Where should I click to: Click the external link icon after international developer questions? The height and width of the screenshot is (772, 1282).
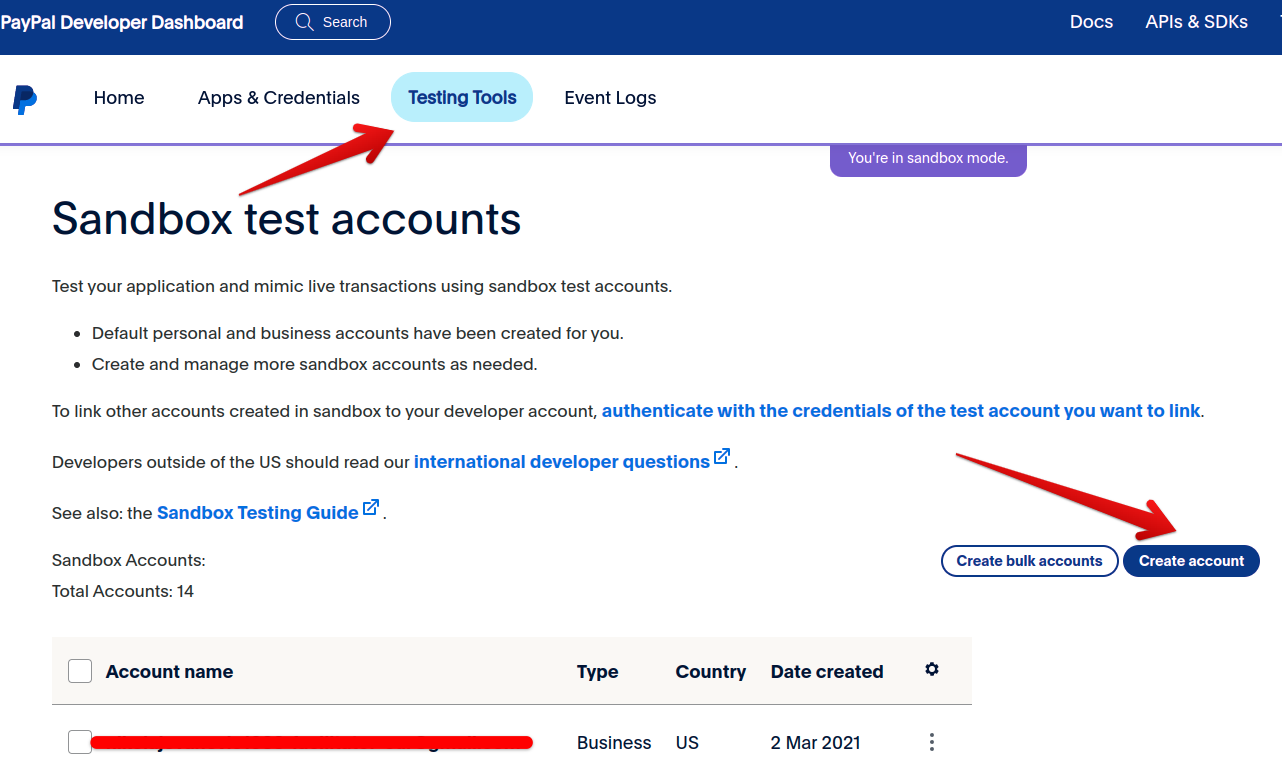722,456
